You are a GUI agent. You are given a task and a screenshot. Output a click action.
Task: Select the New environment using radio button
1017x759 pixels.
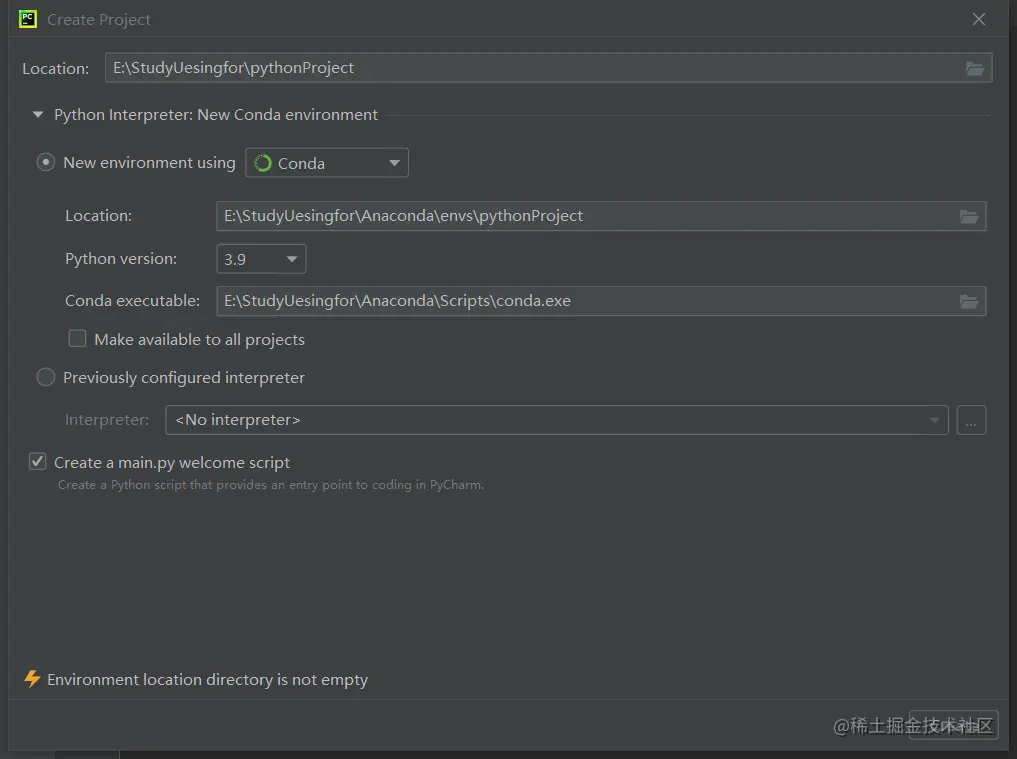click(46, 162)
